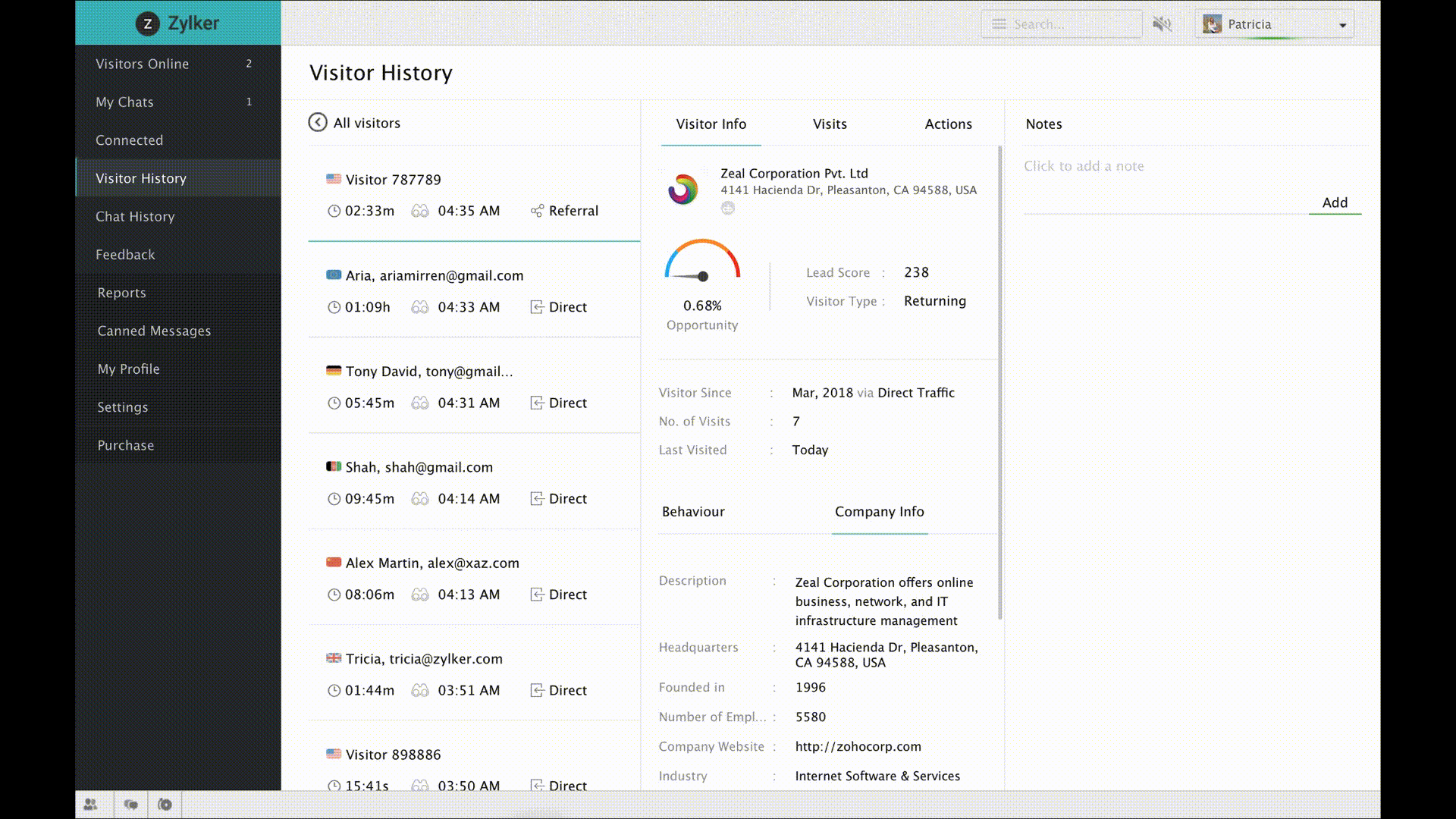Click Zeal Corporation company logo

coord(682,190)
